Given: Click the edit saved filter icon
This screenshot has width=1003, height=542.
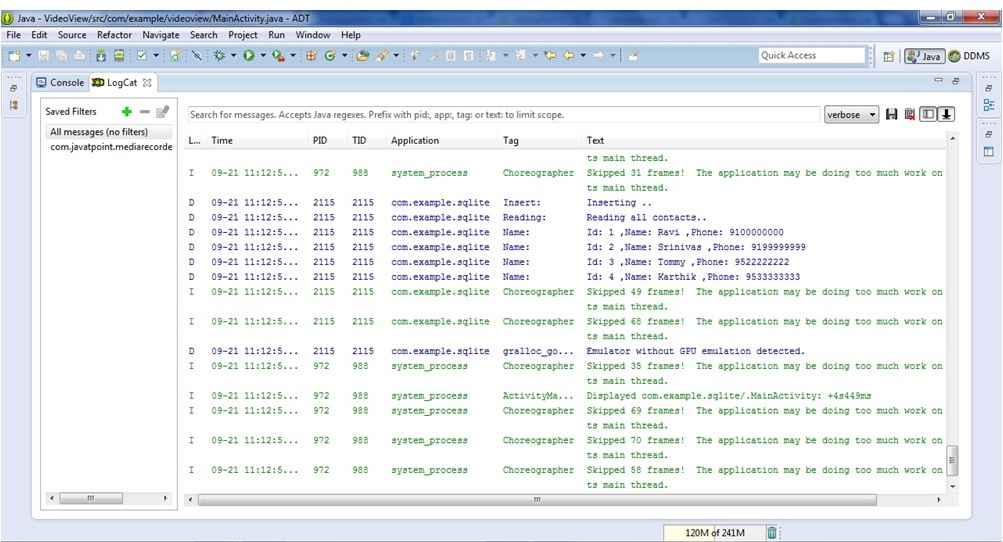Looking at the screenshot, I should [162, 112].
